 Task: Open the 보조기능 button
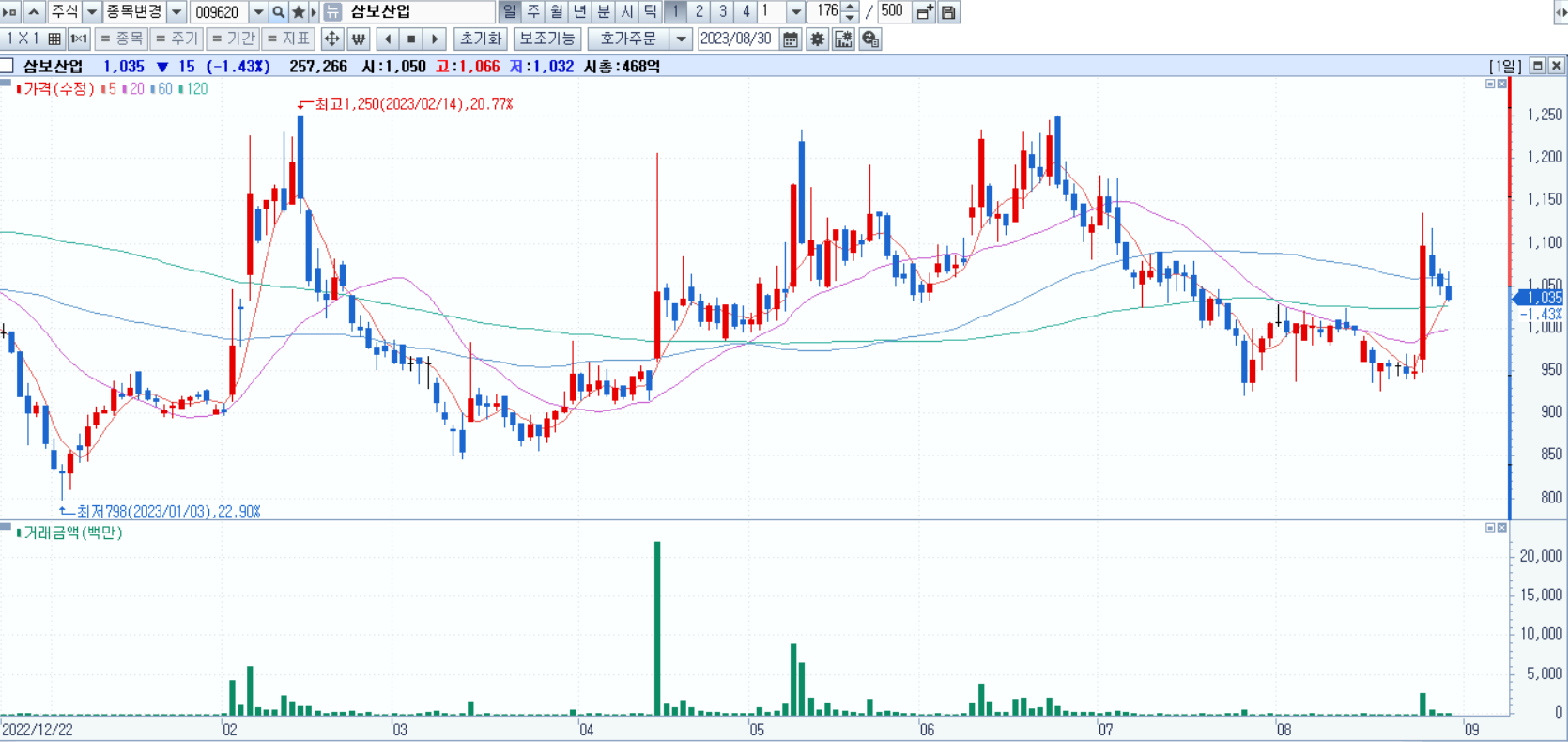546,39
